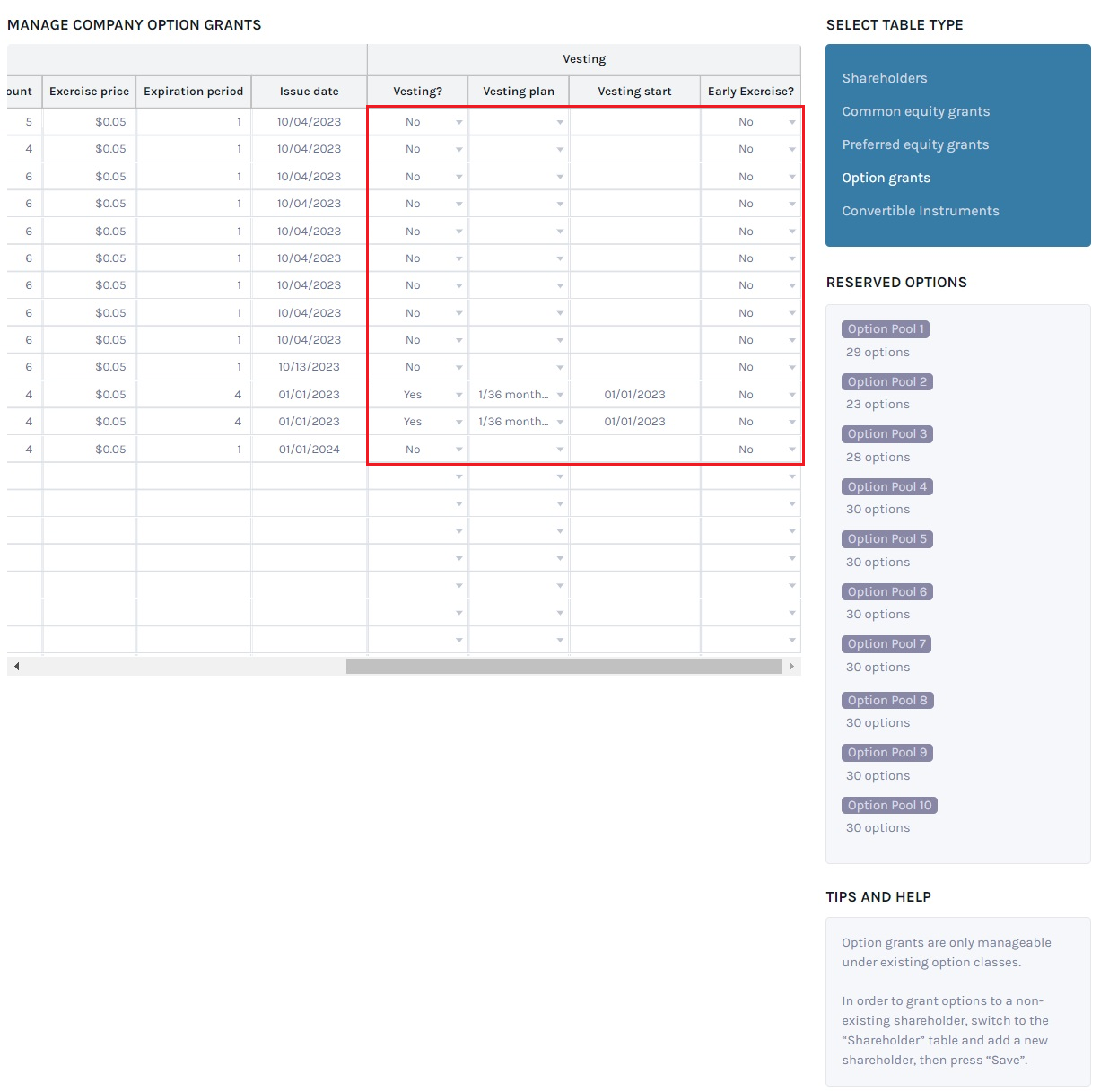Open Vesting plan dropdown in 01/01/2024 row
1109x1092 pixels.
[x=560, y=450]
